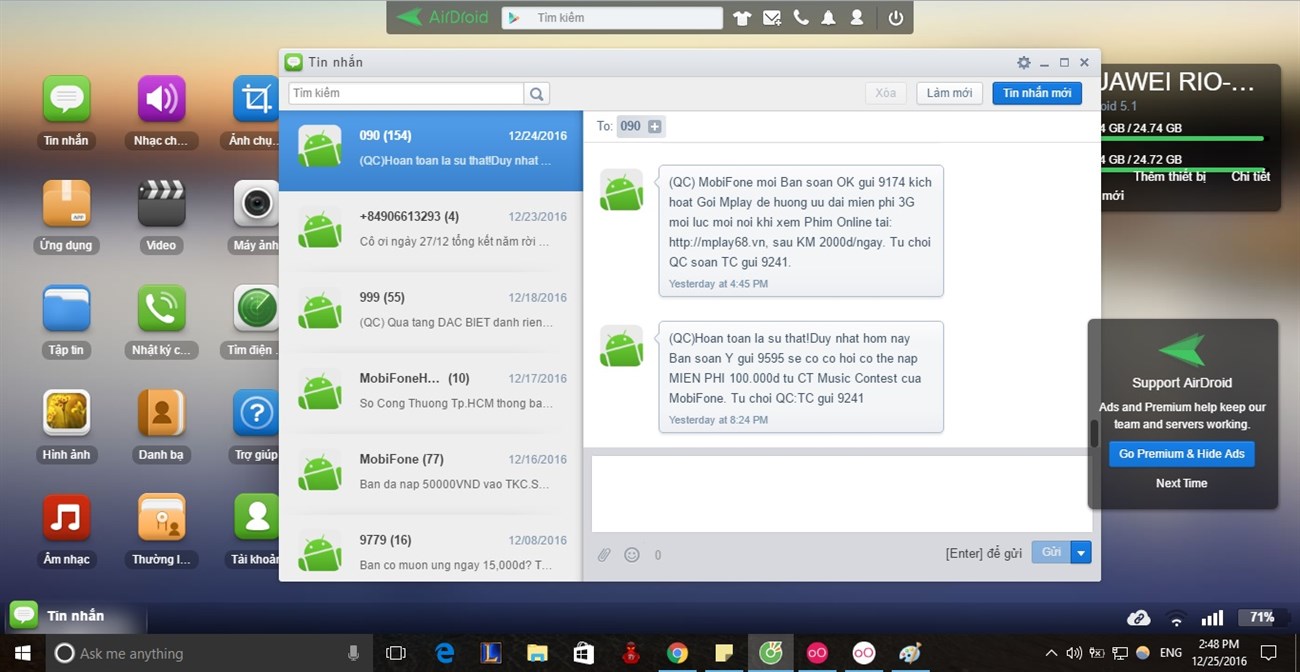The image size is (1300, 672).
Task: Select the 090 (154) conversation
Action: tap(431, 149)
